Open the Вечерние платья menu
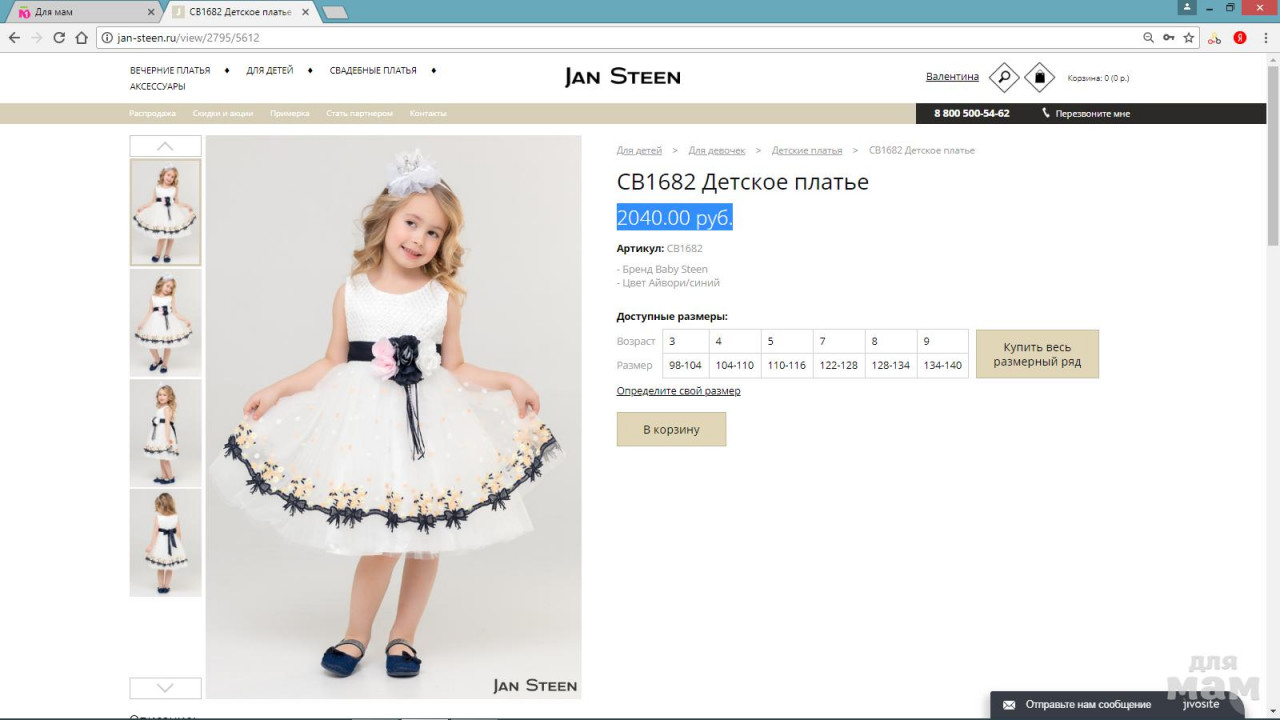The image size is (1280, 720). [x=170, y=71]
